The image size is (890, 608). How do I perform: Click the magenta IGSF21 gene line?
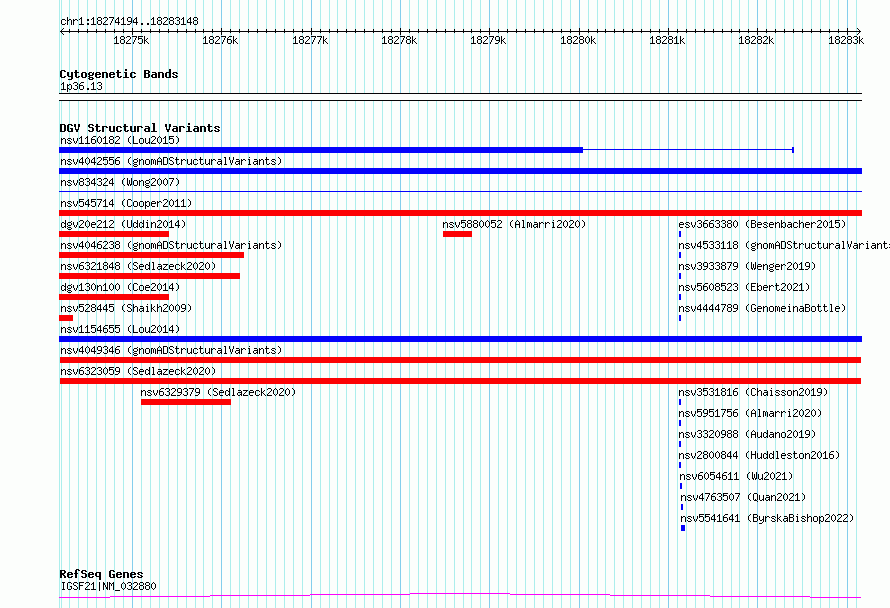[460, 595]
